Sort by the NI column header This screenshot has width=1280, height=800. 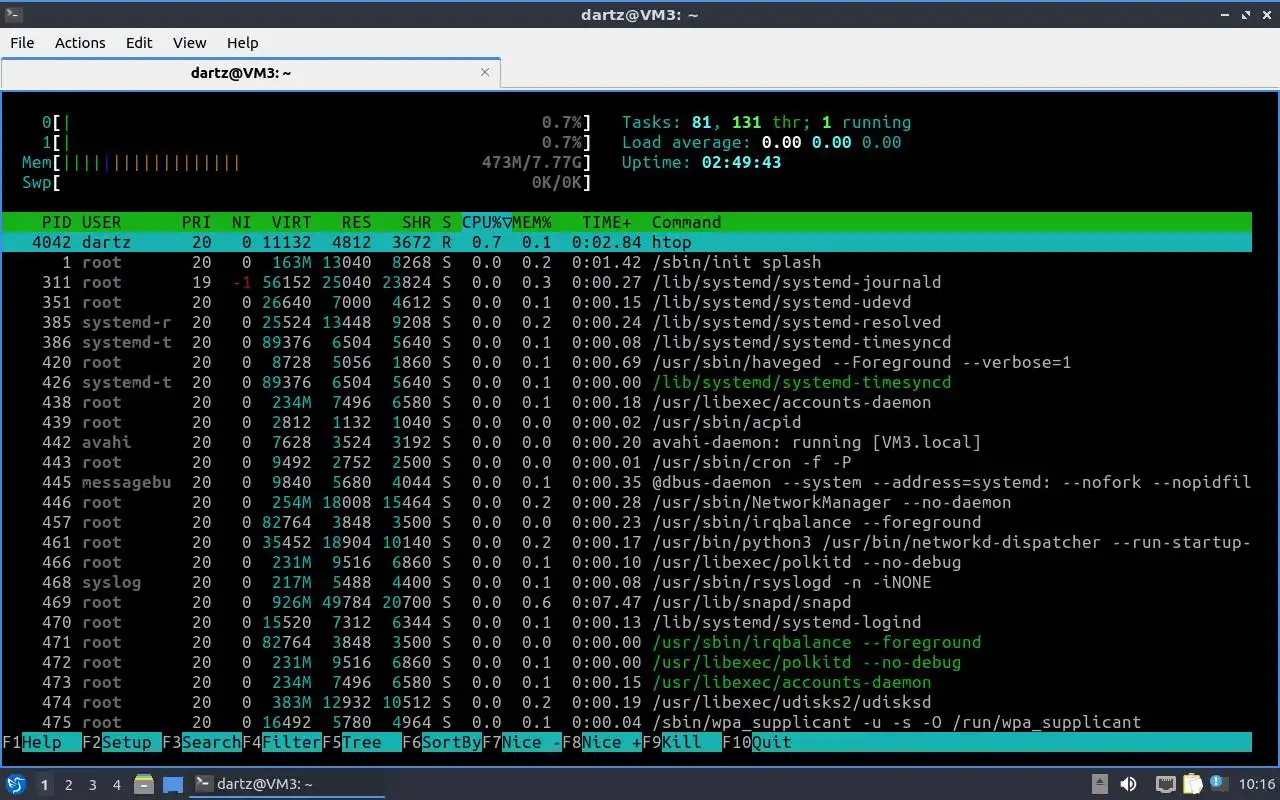coord(242,222)
